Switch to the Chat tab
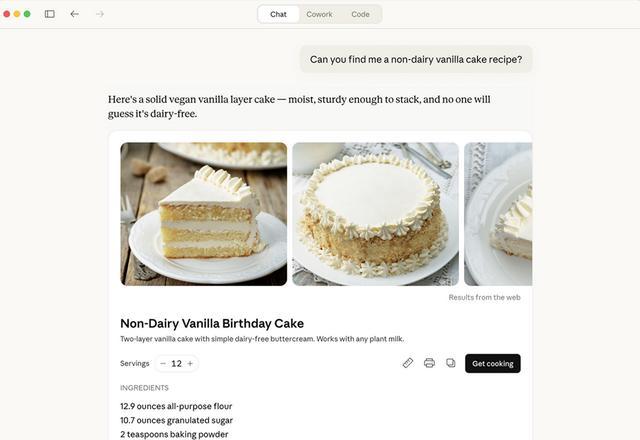Viewport: 640px width, 440px height. click(x=278, y=14)
